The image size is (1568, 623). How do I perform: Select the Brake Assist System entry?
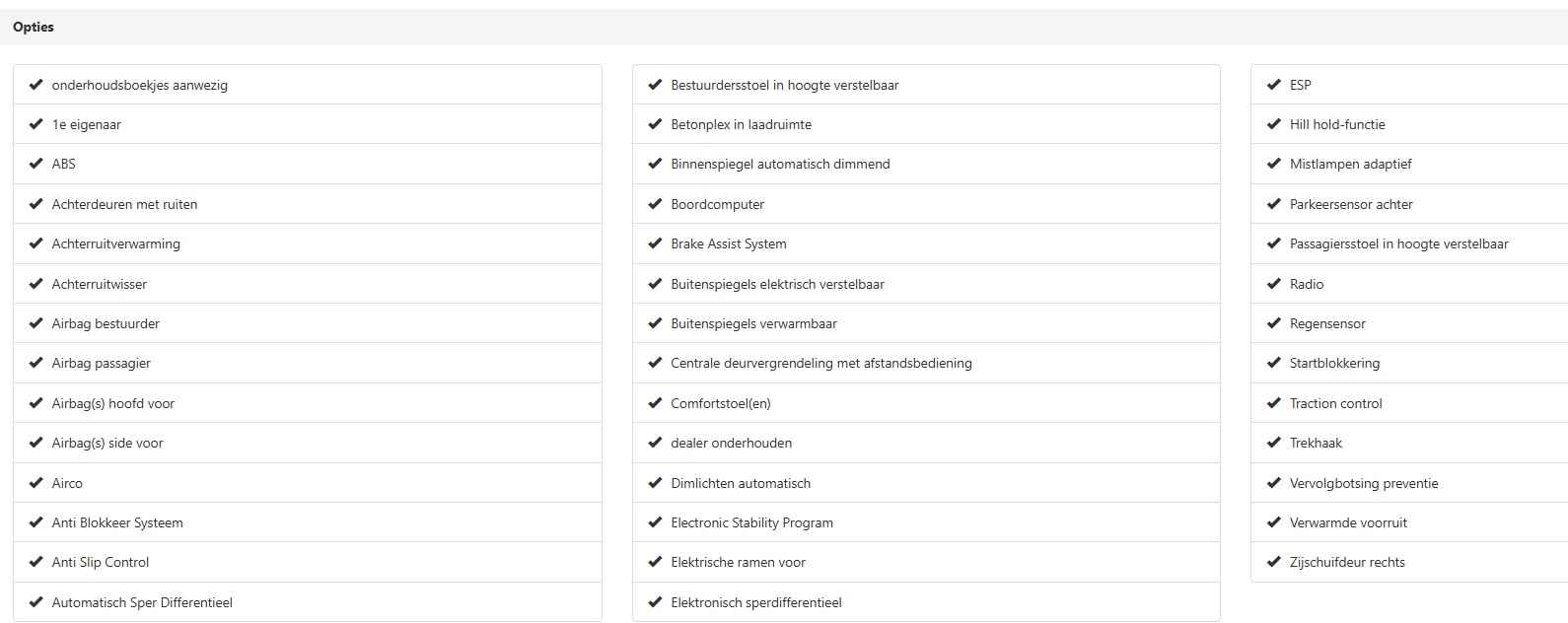[926, 243]
